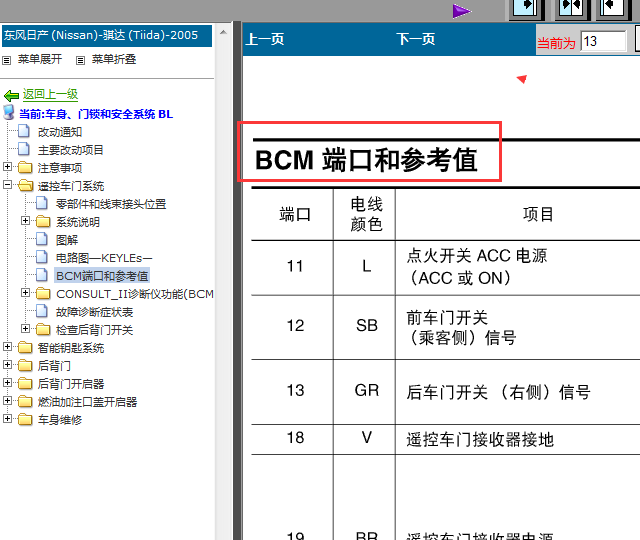Click the 系统说明 folder icon
The width and height of the screenshot is (640, 540).
(x=43, y=221)
